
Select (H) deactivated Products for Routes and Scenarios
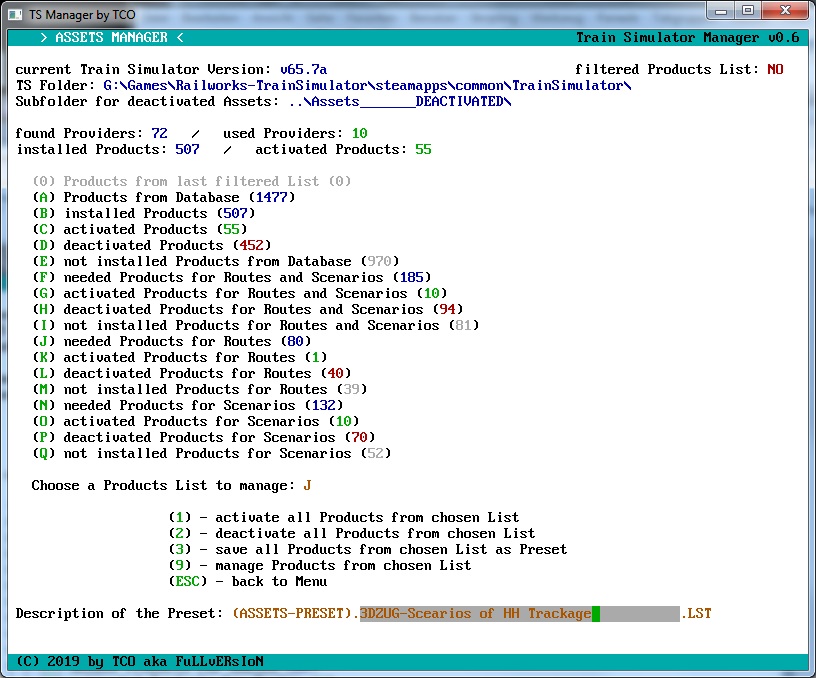(x=248, y=310)
